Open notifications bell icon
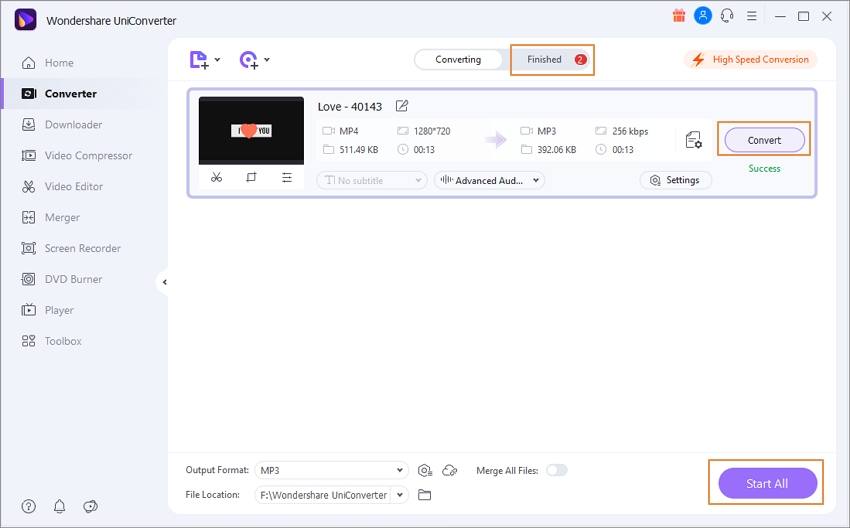 pos(60,506)
